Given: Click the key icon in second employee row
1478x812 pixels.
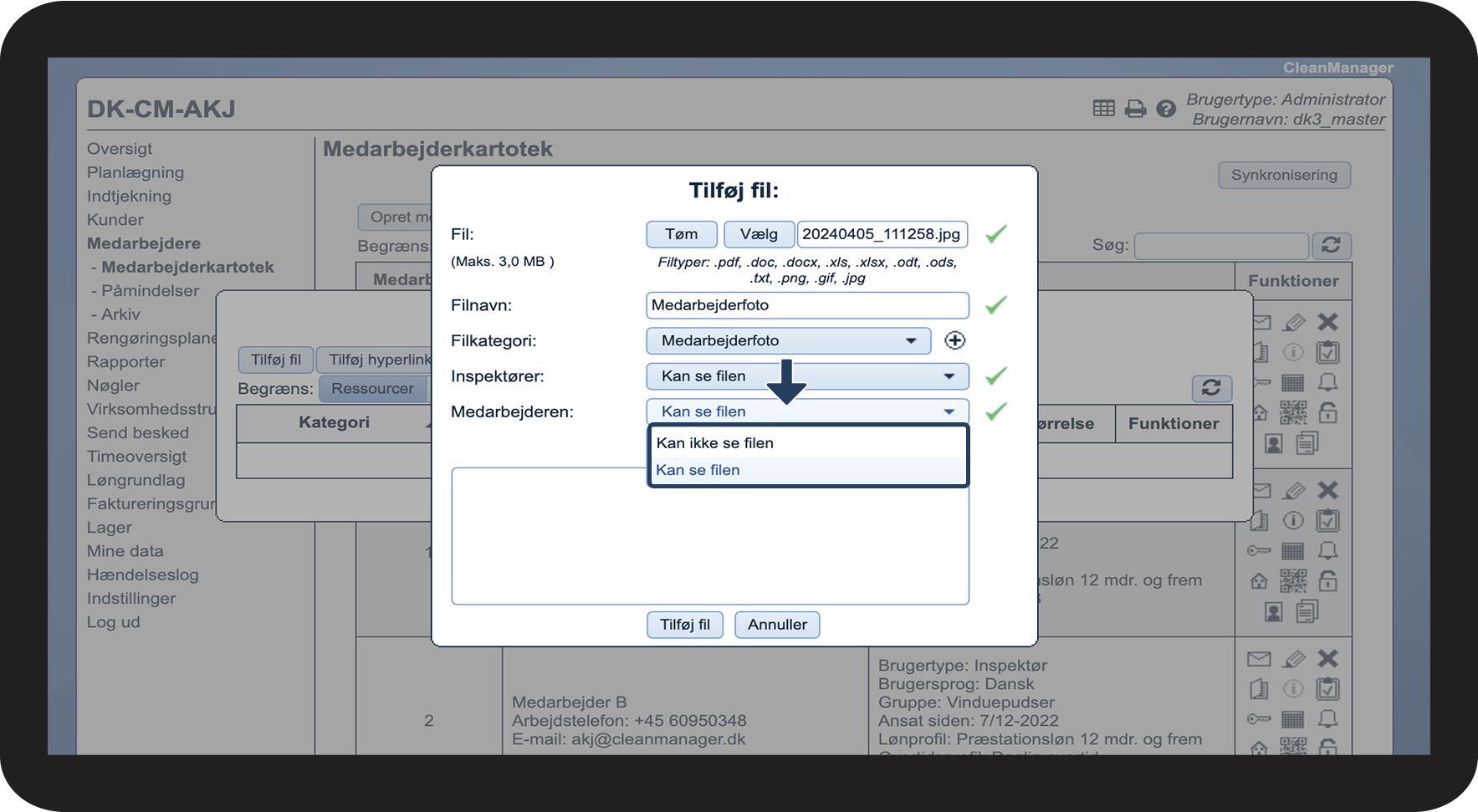Looking at the screenshot, I should (x=1259, y=551).
